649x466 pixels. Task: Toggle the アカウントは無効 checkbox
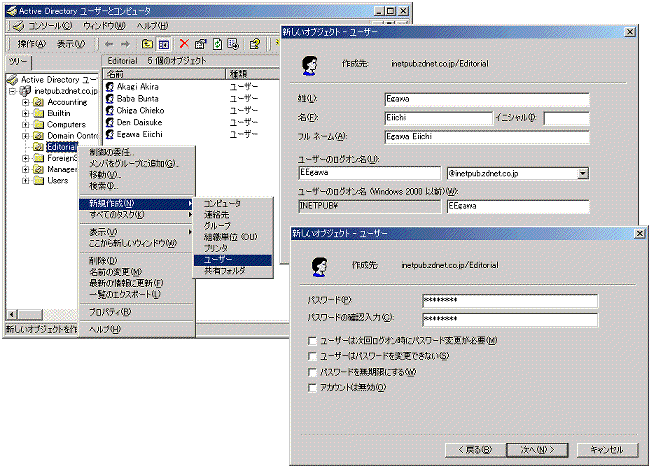314,386
